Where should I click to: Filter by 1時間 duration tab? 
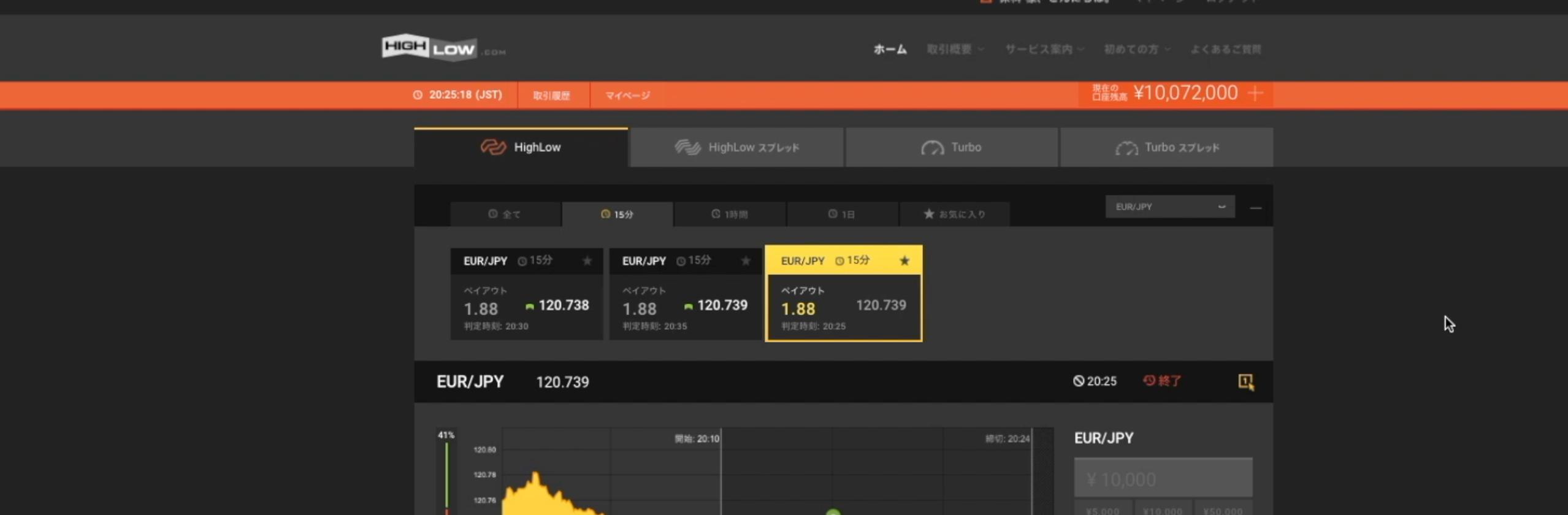point(730,214)
